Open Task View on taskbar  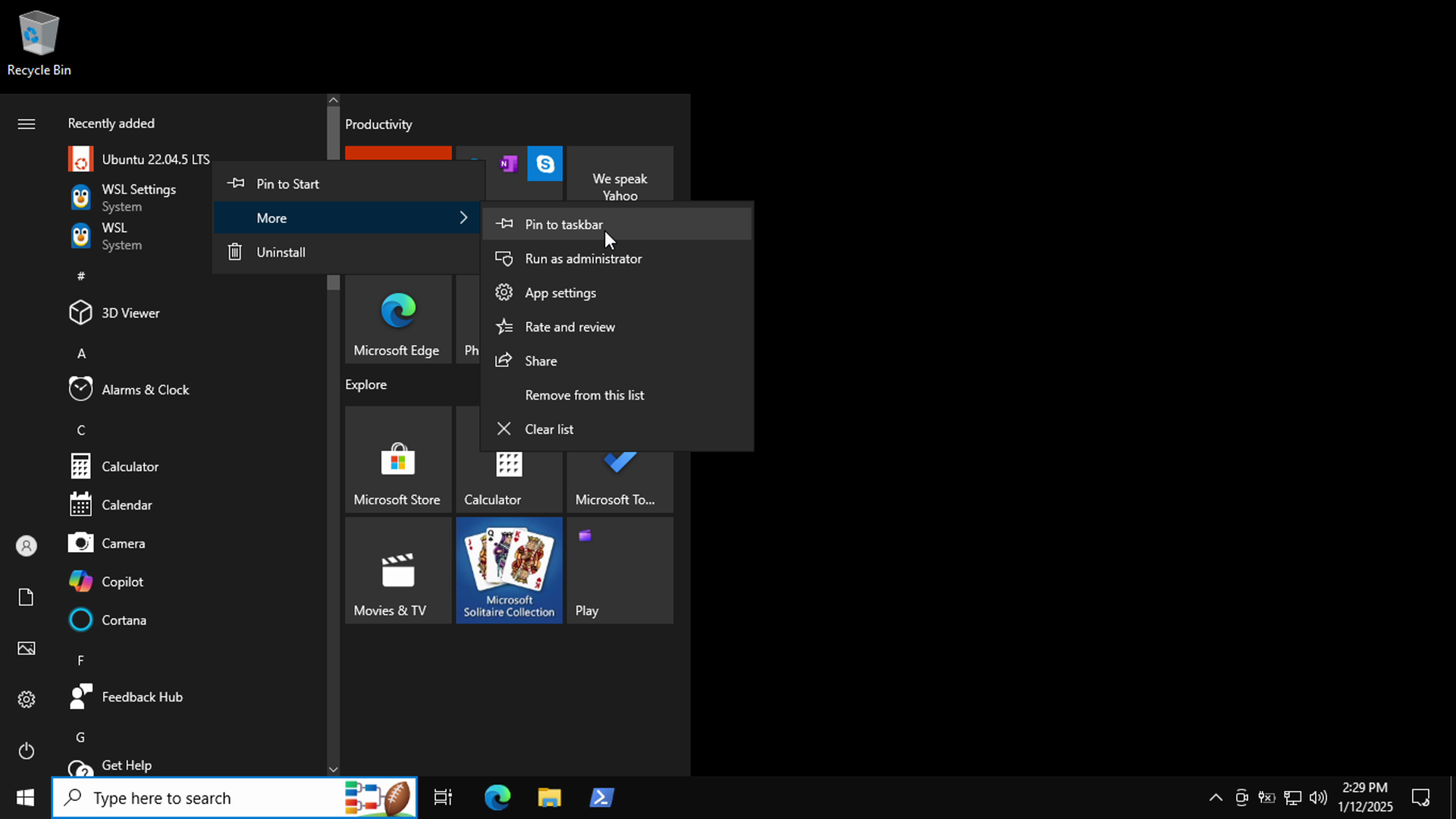click(x=443, y=798)
